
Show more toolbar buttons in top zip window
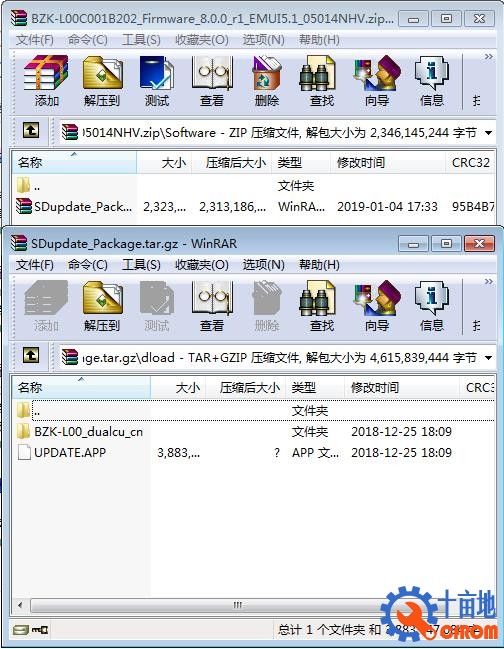(489, 56)
